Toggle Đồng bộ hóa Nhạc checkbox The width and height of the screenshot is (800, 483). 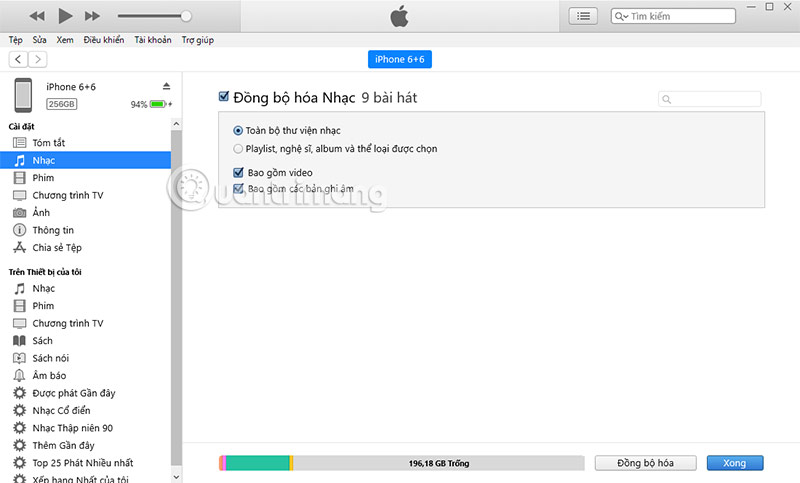pos(223,96)
